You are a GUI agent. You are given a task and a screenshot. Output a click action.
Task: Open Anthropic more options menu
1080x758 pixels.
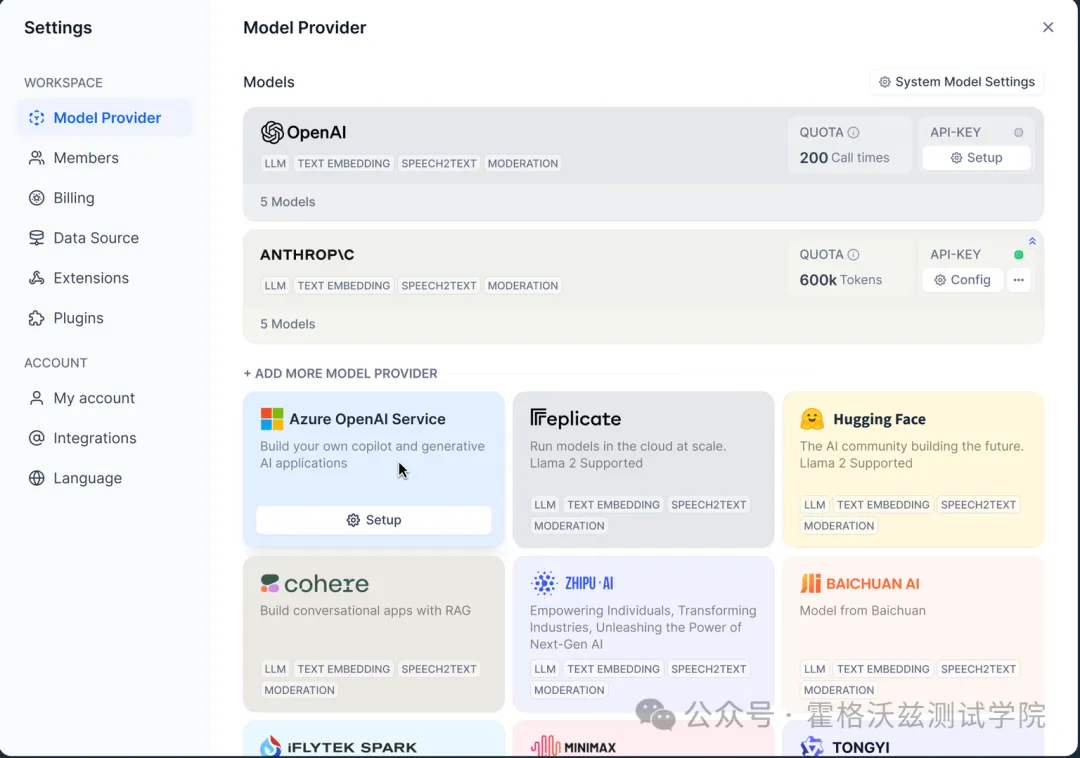pos(1018,280)
